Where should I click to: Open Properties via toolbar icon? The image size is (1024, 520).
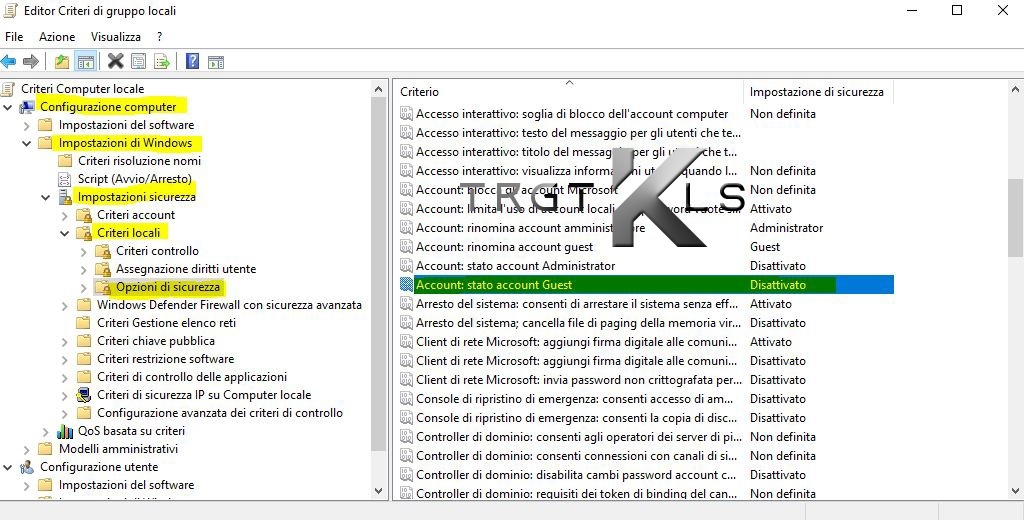[138, 62]
